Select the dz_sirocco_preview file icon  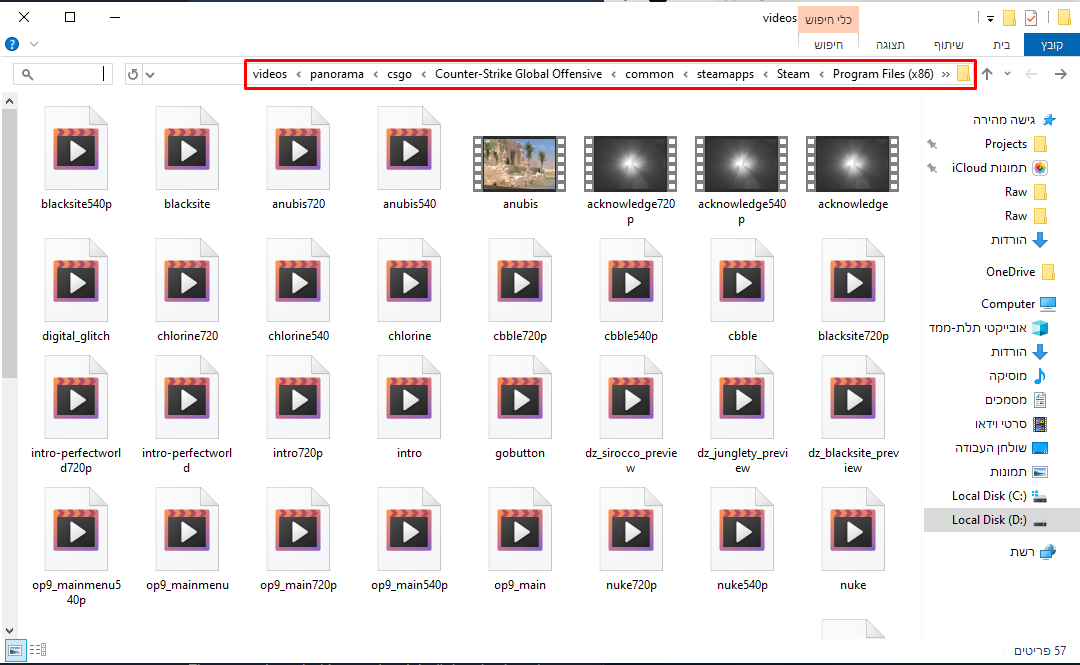(631, 398)
